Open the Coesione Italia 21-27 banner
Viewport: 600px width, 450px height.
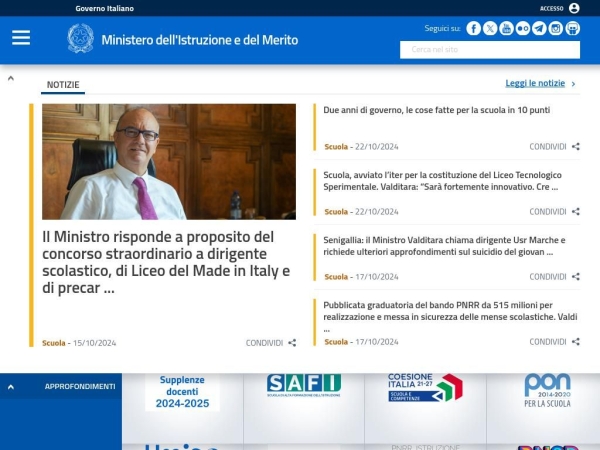click(x=425, y=387)
